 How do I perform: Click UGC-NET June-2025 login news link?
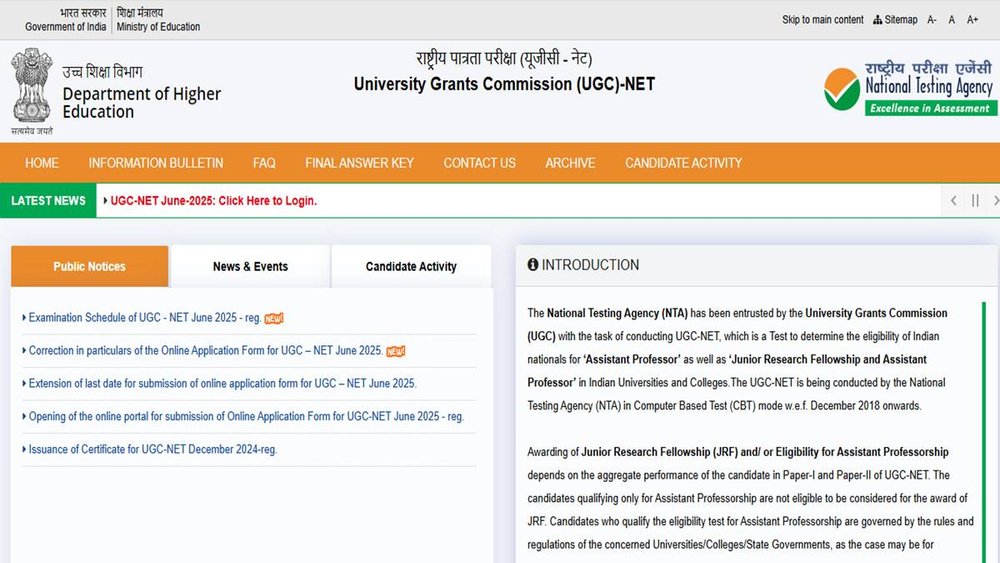213,201
